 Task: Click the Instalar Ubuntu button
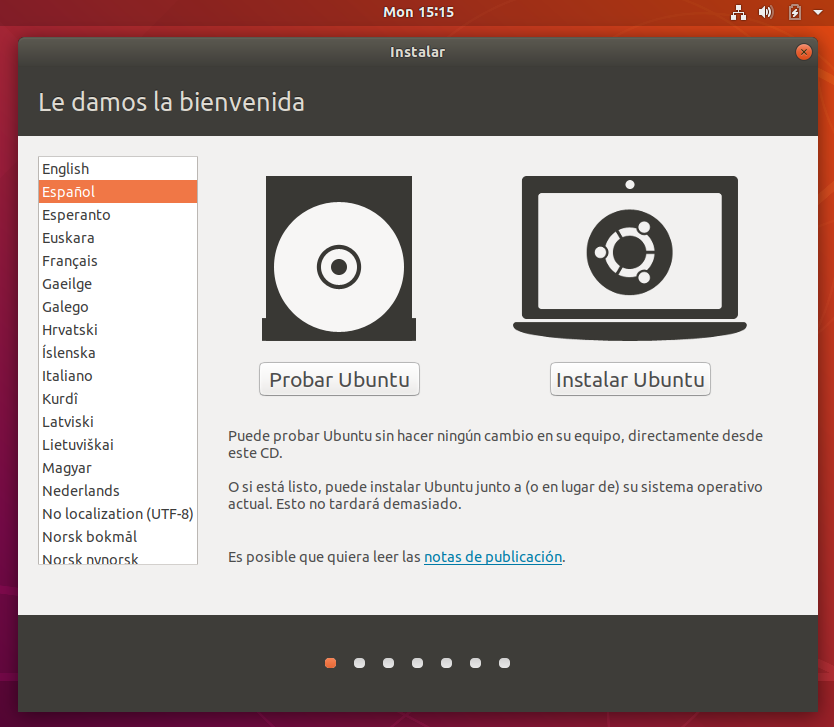630,379
